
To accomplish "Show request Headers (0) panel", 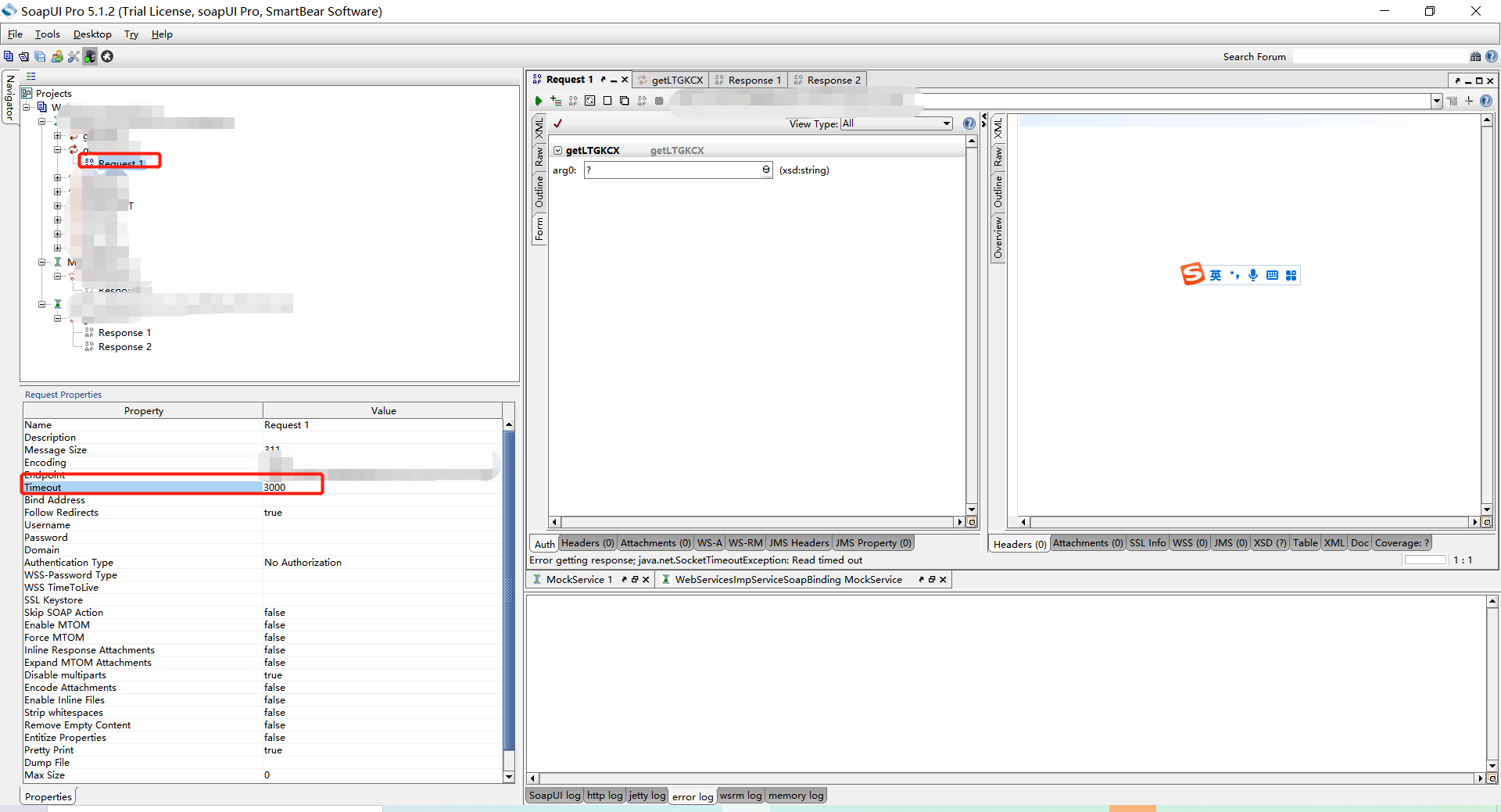I will 588,543.
